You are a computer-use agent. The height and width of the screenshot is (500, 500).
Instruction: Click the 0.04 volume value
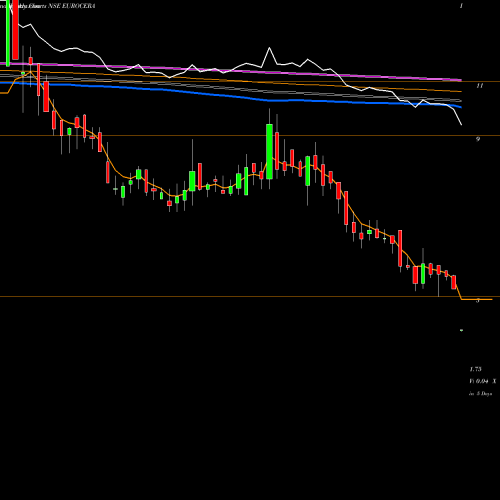pyautogui.click(x=482, y=381)
